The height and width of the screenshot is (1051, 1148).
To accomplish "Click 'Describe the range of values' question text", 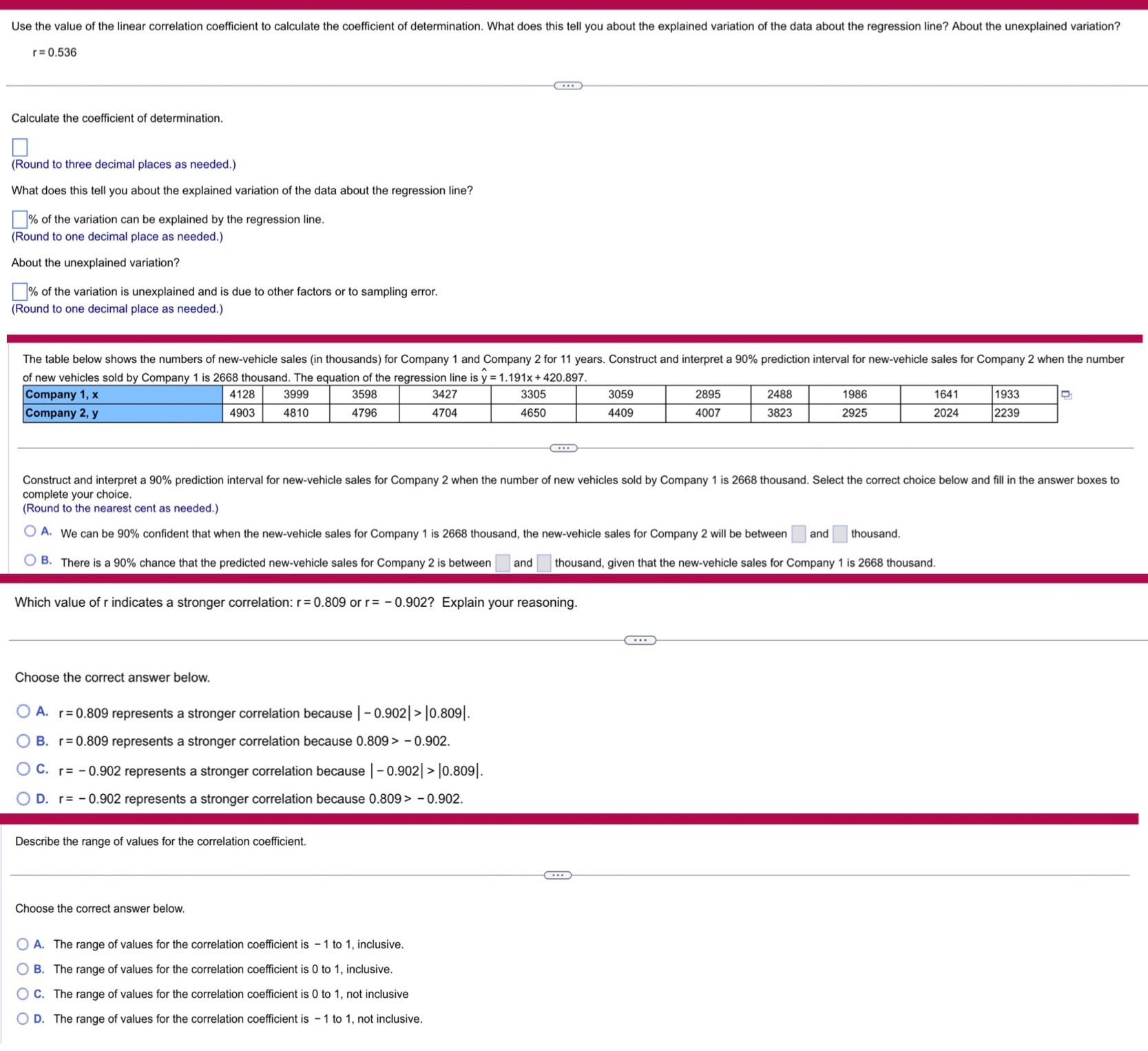I will click(160, 842).
